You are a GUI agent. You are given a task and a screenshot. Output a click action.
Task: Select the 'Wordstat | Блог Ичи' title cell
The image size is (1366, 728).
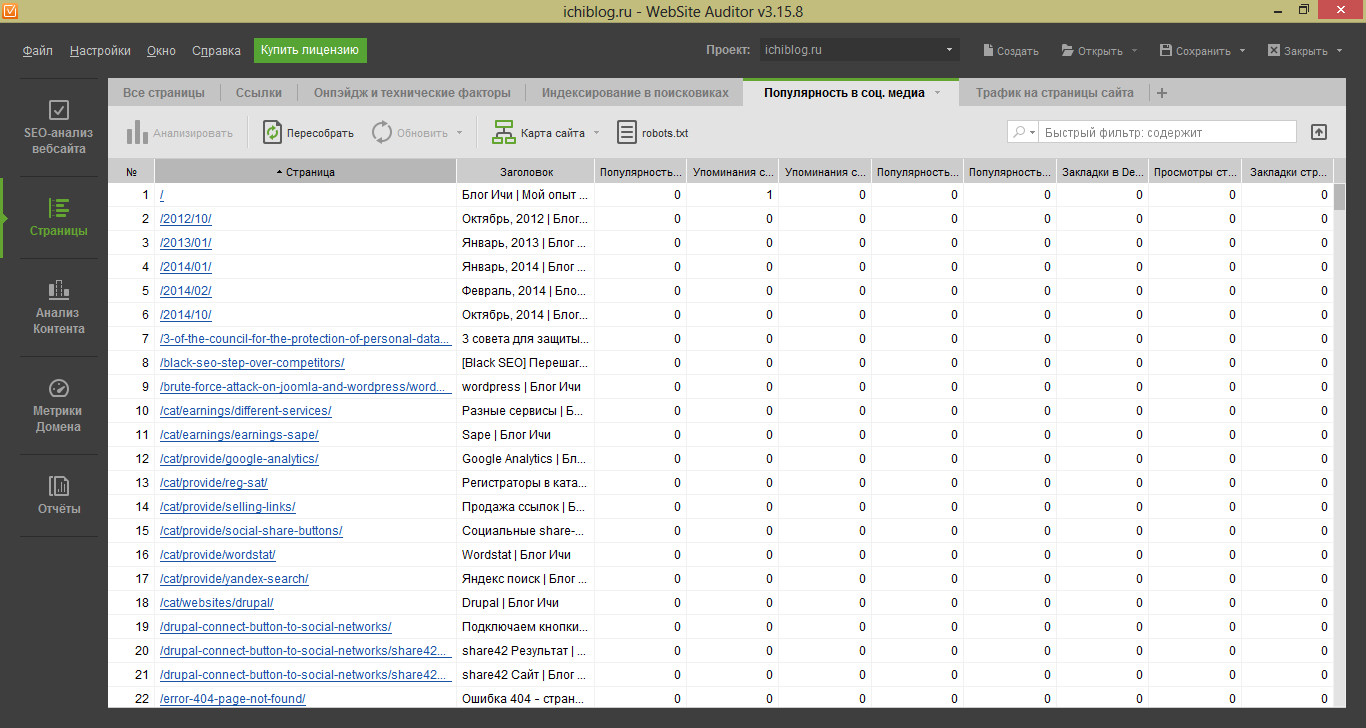tap(526, 555)
